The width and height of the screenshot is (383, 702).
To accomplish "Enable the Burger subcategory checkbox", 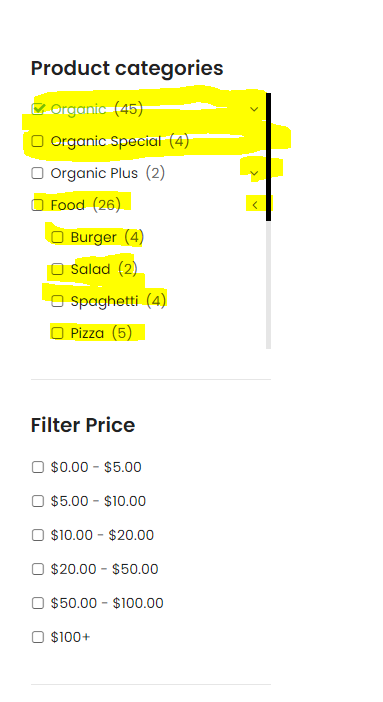I will point(57,237).
